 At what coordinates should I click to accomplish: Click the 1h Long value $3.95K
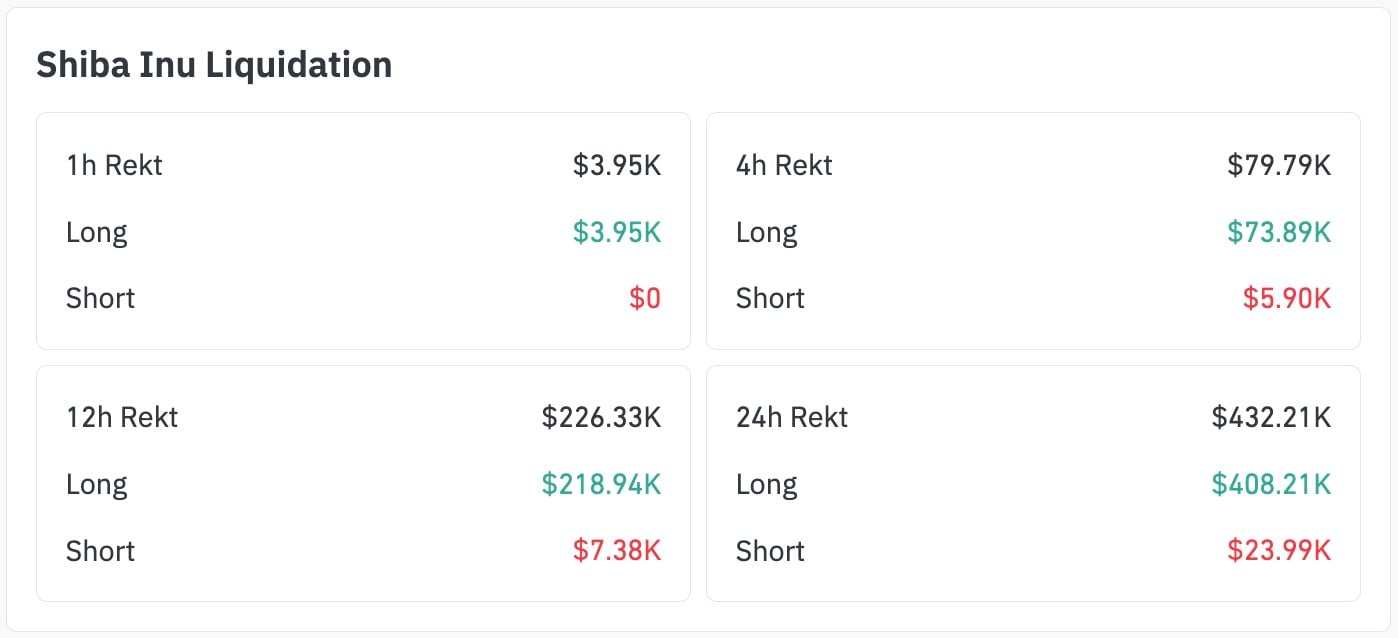point(616,232)
